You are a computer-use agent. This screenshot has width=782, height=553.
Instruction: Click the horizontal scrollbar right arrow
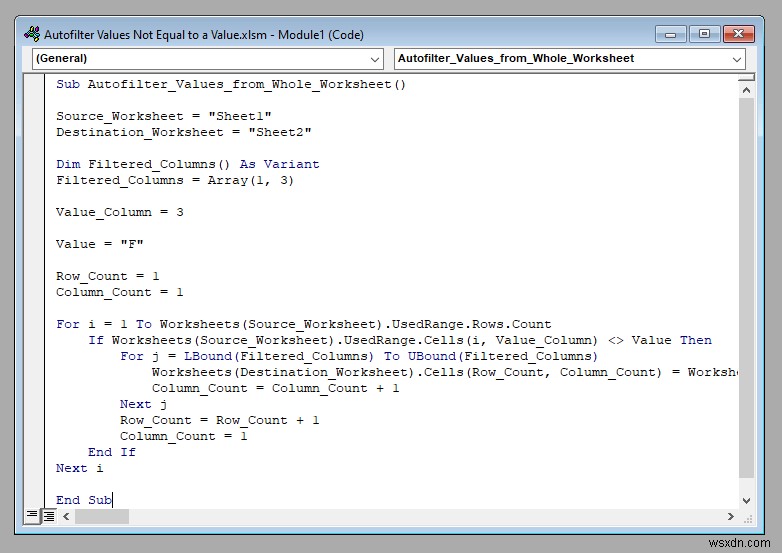pyautogui.click(x=731, y=516)
